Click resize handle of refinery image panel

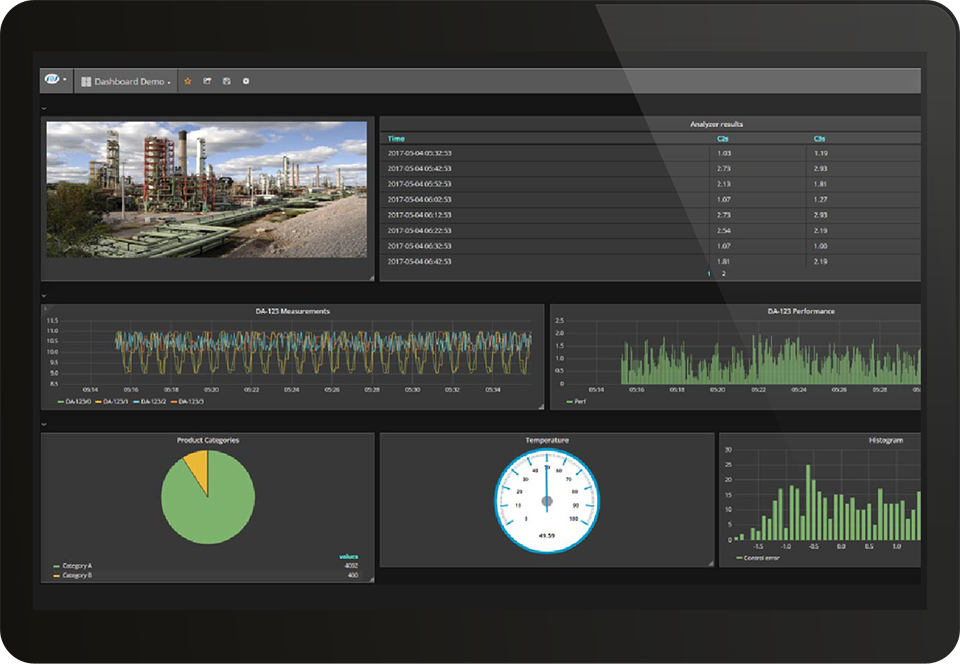pyautogui.click(x=370, y=277)
